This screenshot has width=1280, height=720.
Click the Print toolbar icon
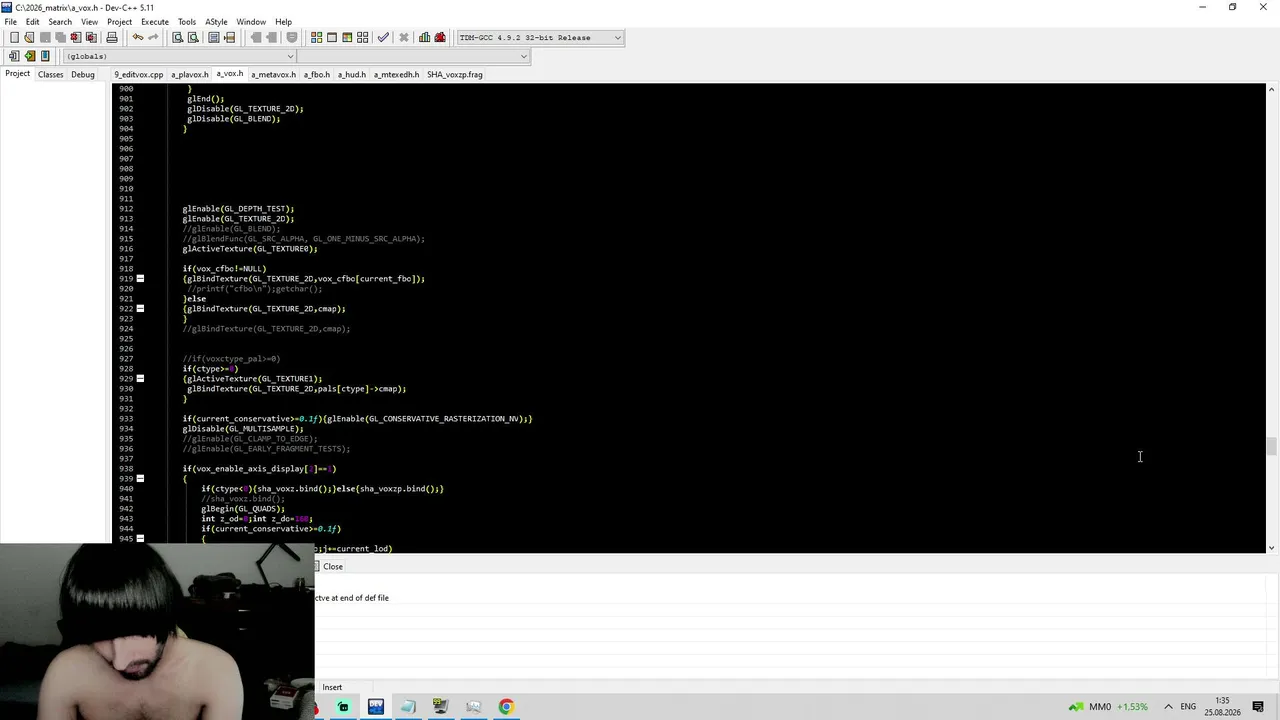(x=112, y=37)
